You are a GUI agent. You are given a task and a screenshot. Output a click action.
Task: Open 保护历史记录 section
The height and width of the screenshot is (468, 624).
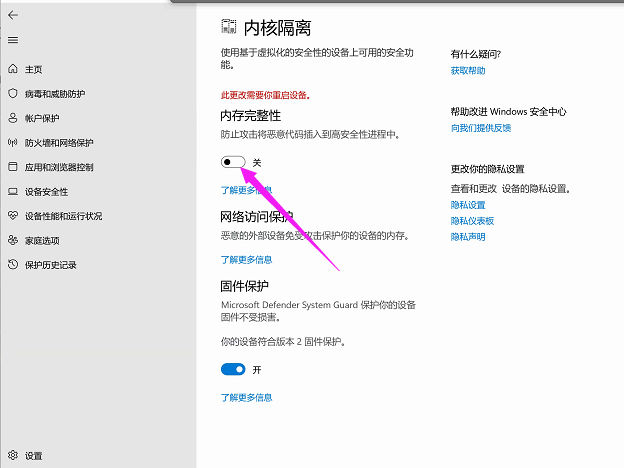pos(51,265)
